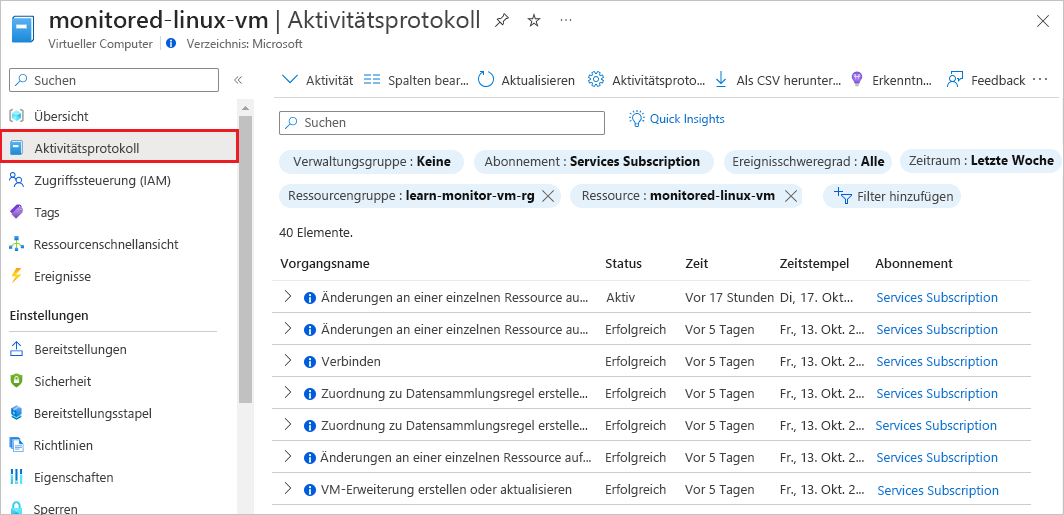Screen dimensions: 1064x515
Task: Open the Quick Insights link
Action: tap(687, 119)
